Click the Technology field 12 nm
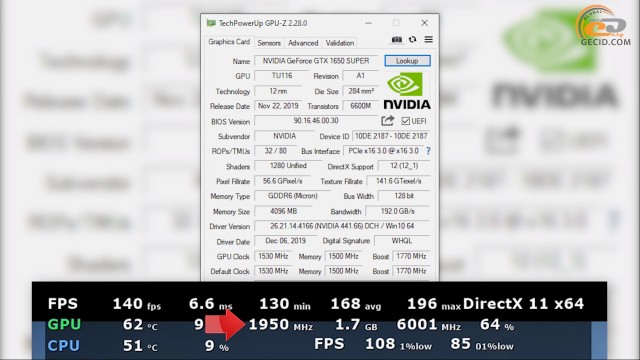 (278, 91)
